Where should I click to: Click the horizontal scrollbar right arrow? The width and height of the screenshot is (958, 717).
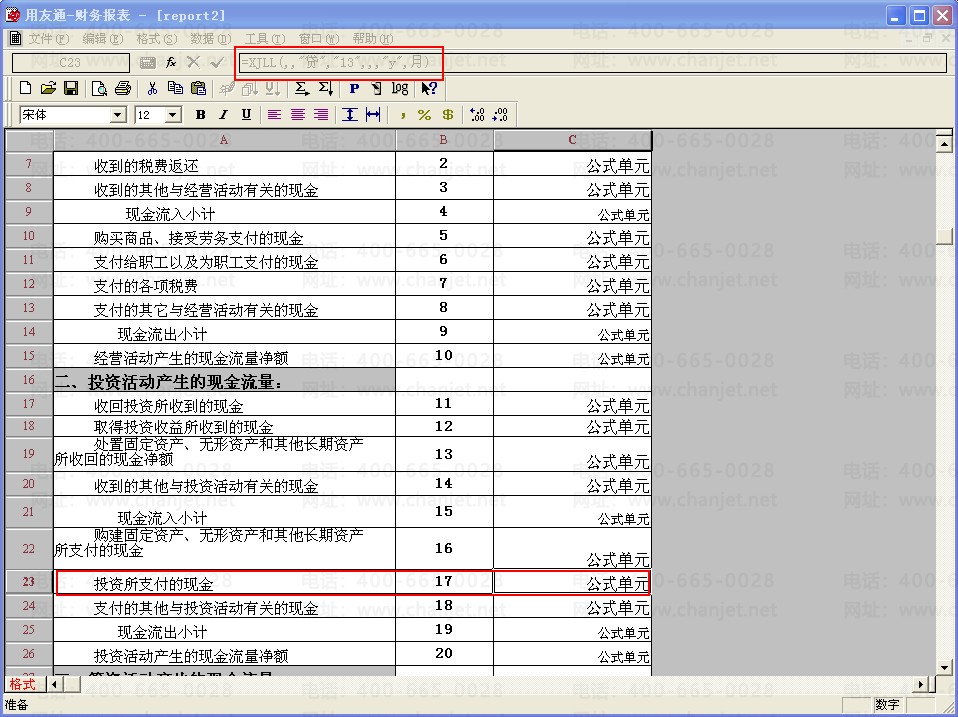(x=922, y=684)
